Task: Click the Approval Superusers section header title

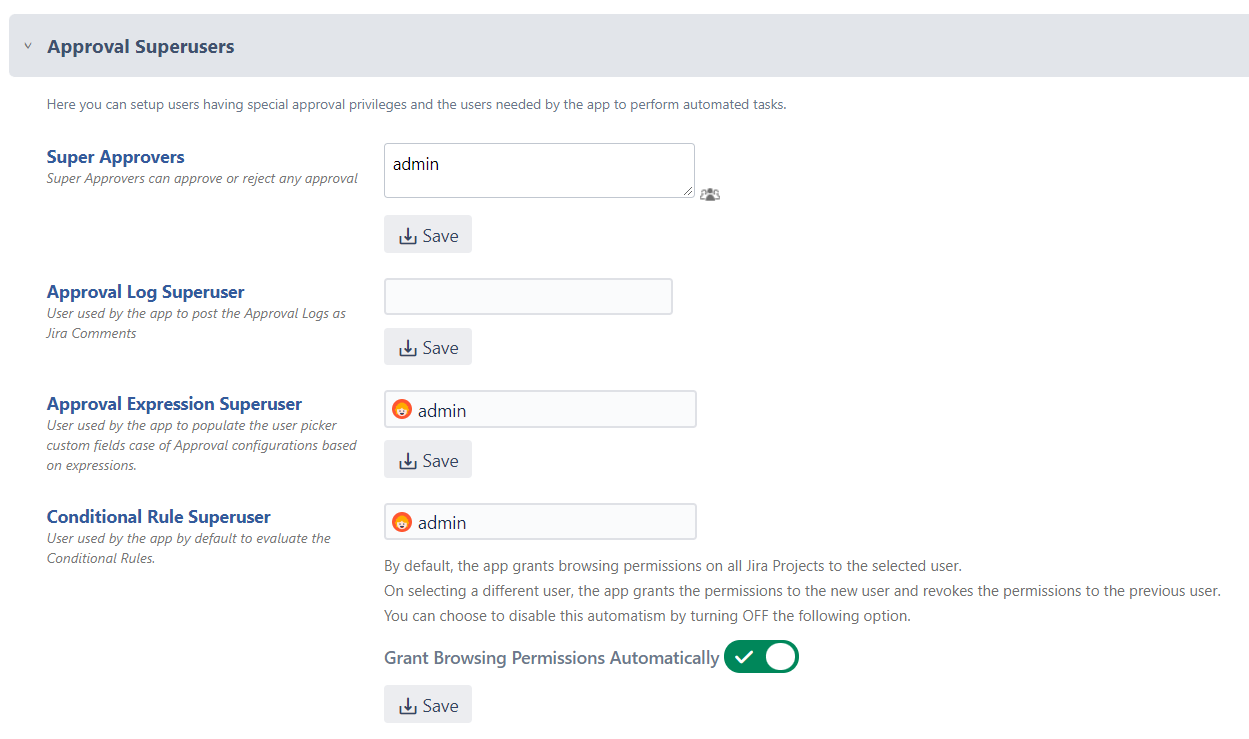Action: 141,46
